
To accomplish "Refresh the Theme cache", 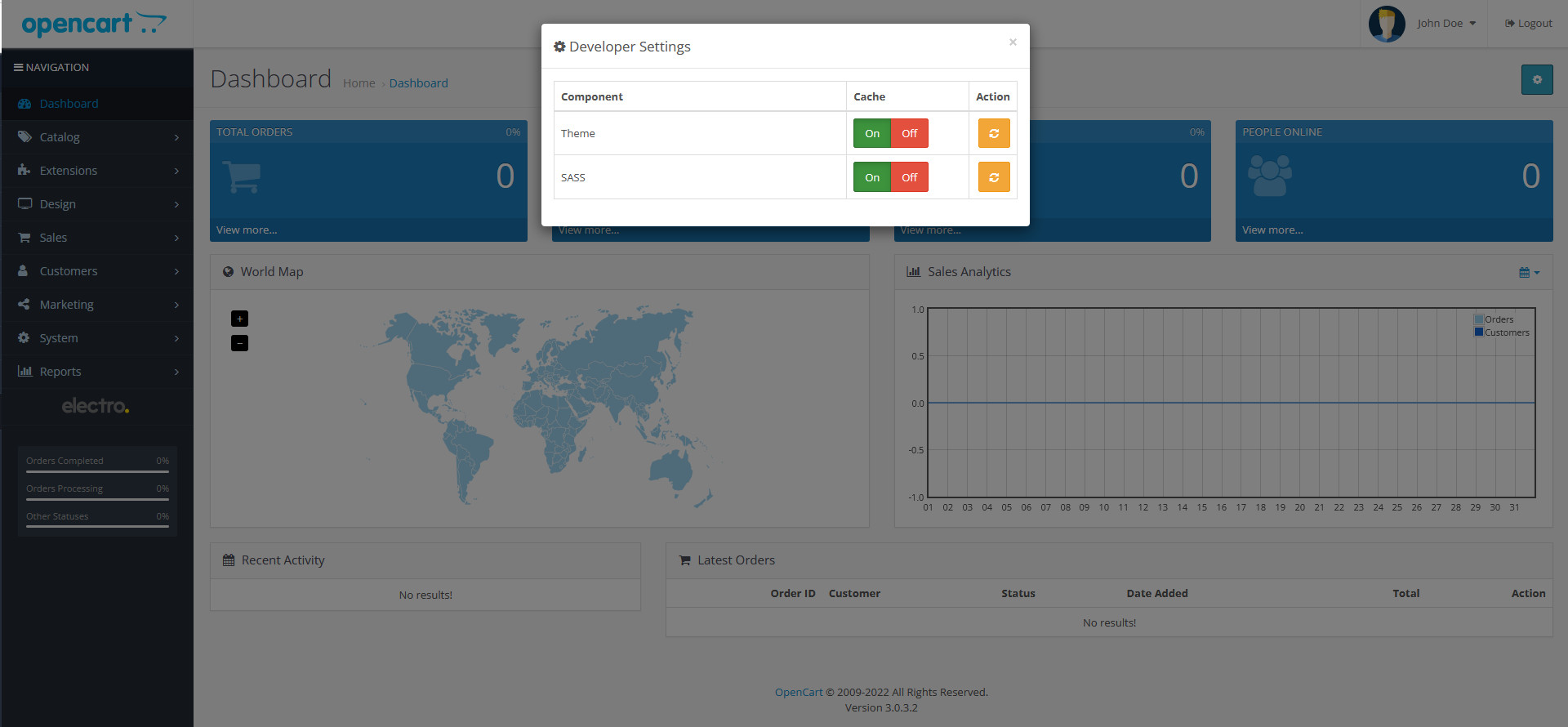I will point(994,133).
